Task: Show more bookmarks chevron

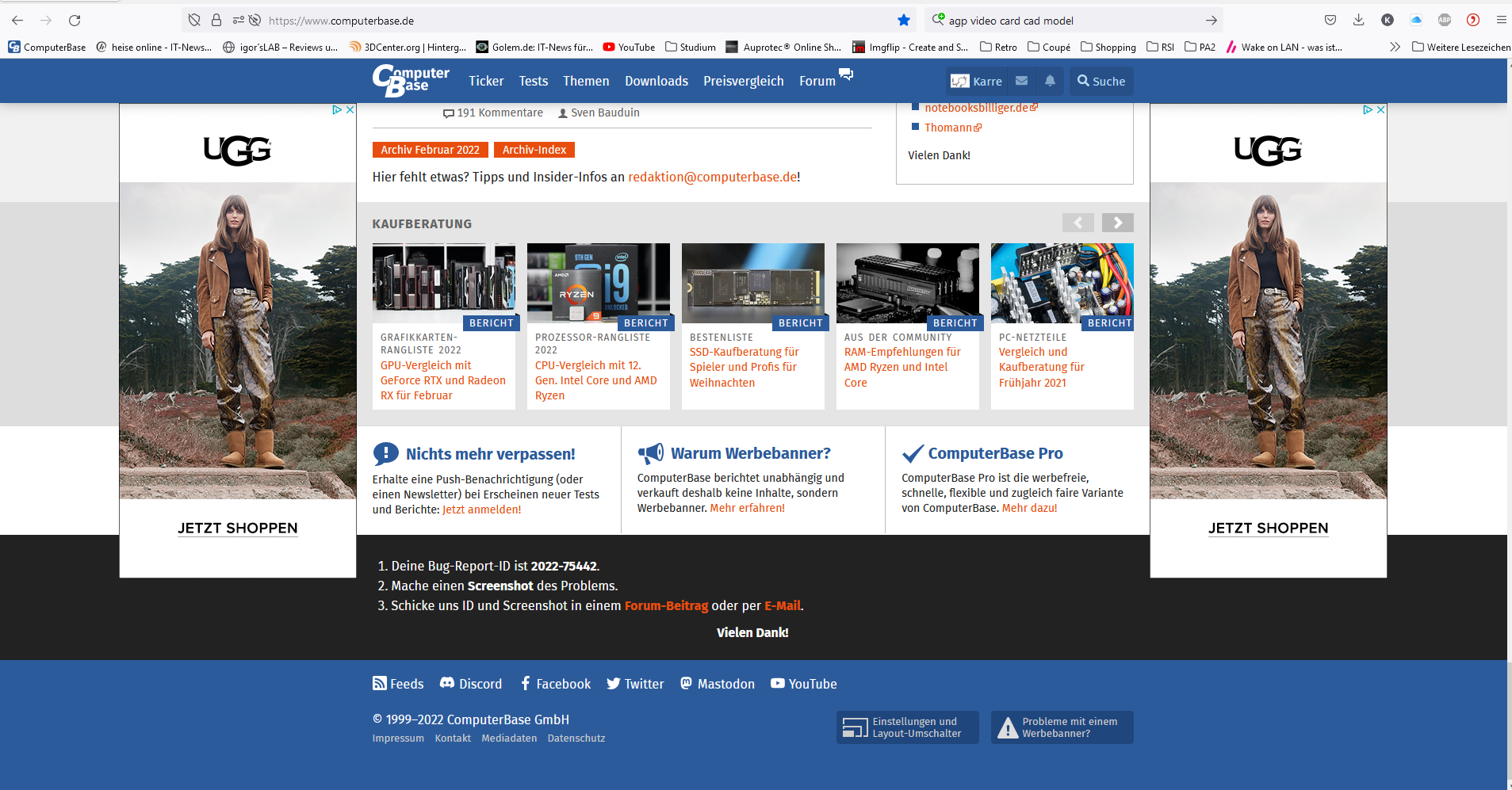Action: click(1395, 48)
